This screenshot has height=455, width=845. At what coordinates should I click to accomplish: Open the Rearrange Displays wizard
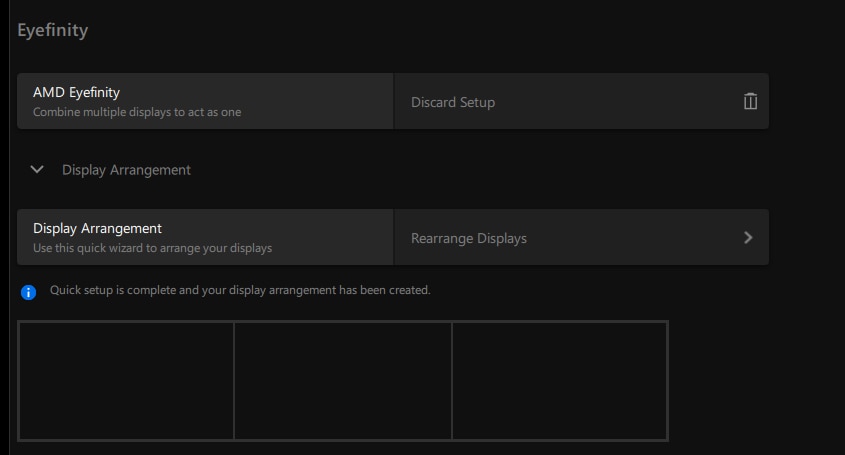pyautogui.click(x=469, y=238)
